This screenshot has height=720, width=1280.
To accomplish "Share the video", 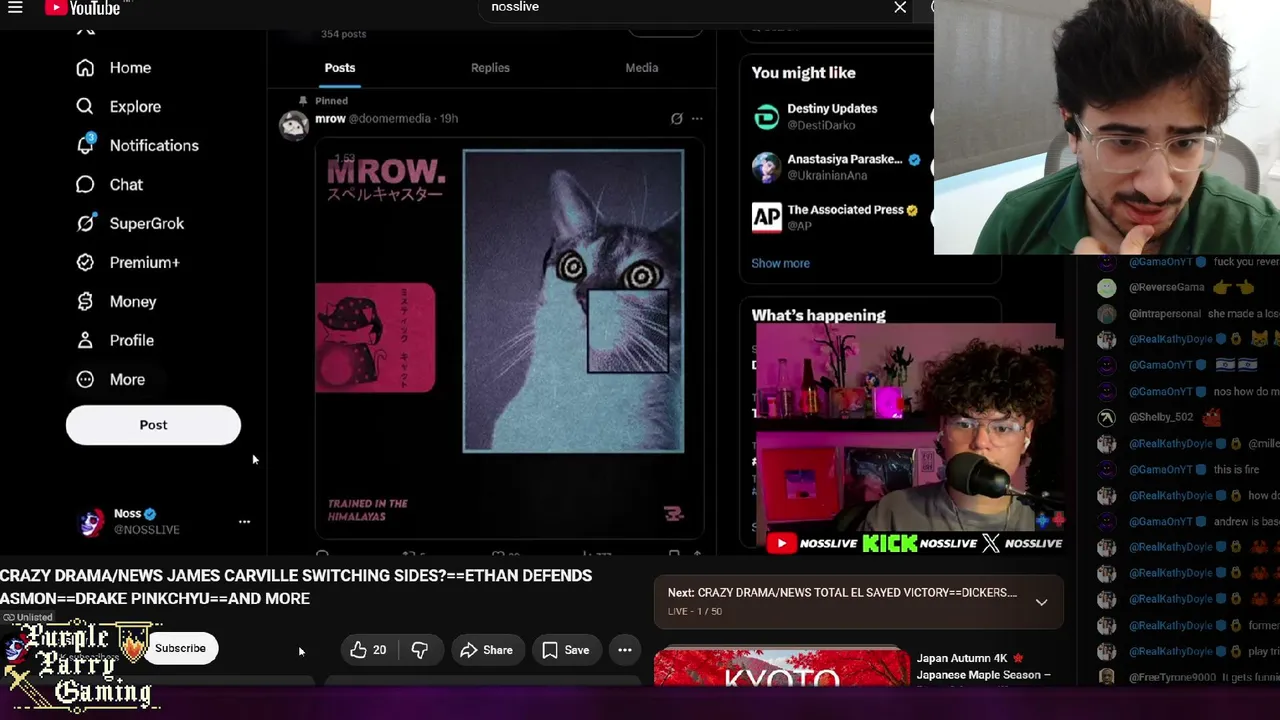I will coord(486,650).
